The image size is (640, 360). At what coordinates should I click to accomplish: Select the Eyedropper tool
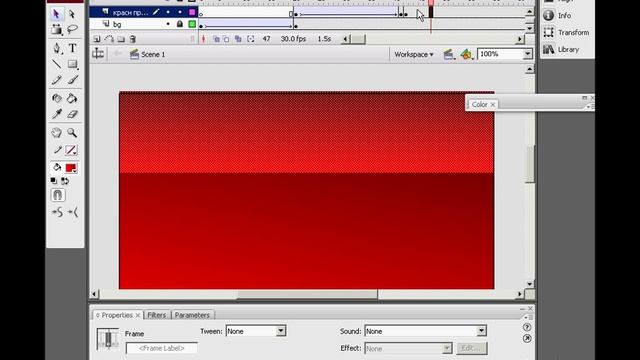point(56,114)
